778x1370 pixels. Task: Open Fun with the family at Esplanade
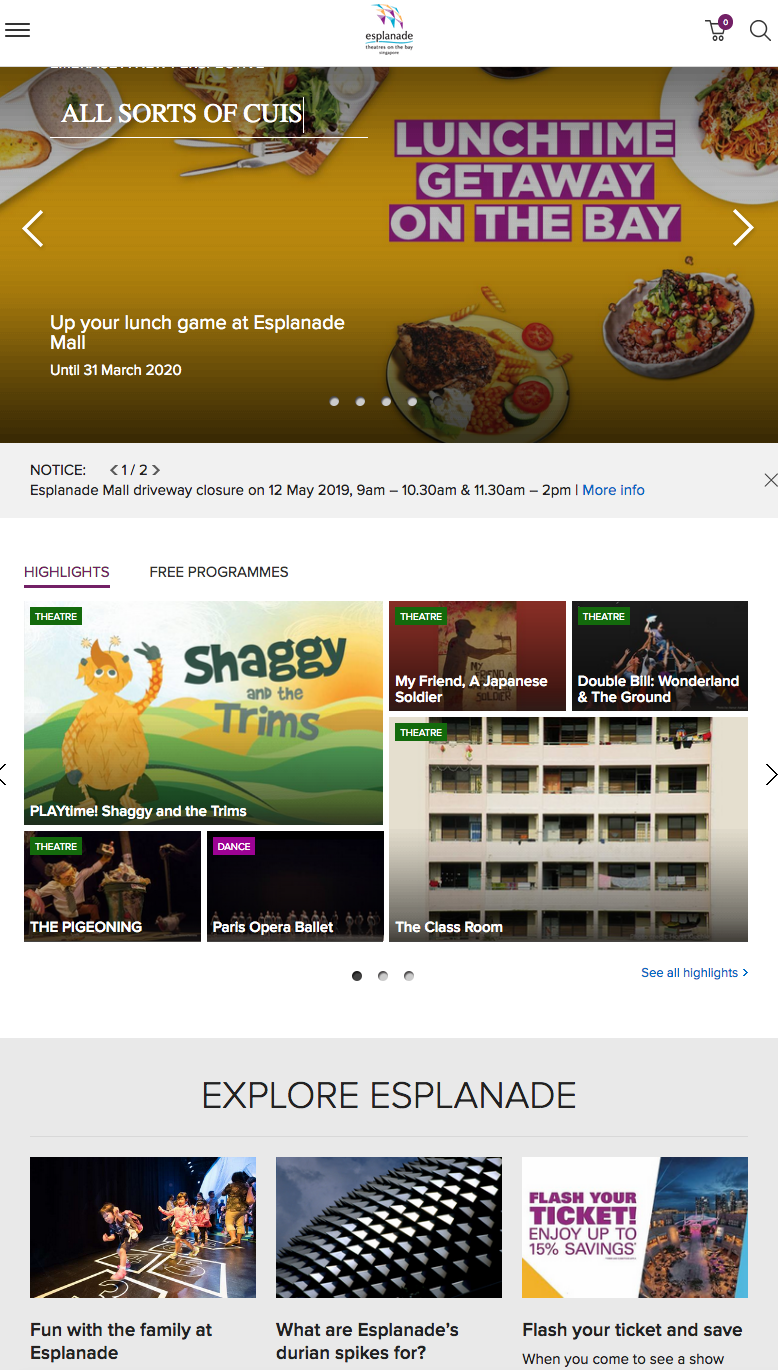click(x=121, y=1341)
